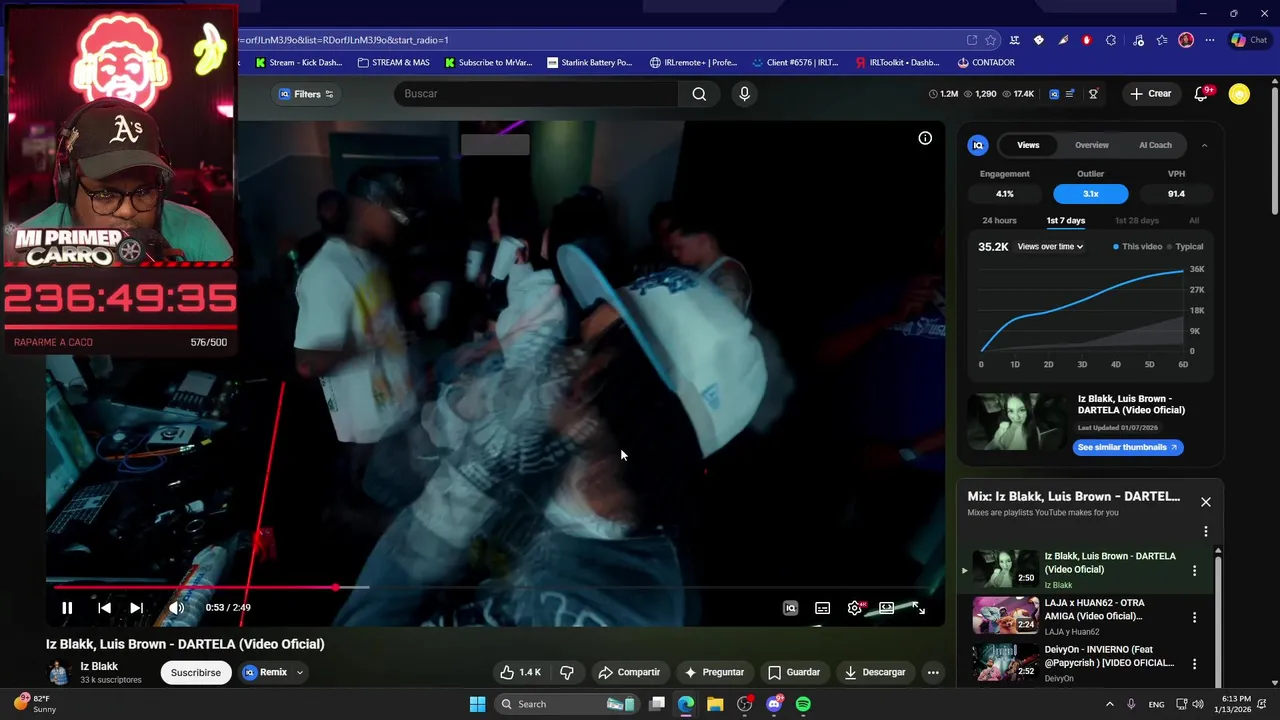Switch to the All time range
The image size is (1280, 720).
(x=1194, y=220)
